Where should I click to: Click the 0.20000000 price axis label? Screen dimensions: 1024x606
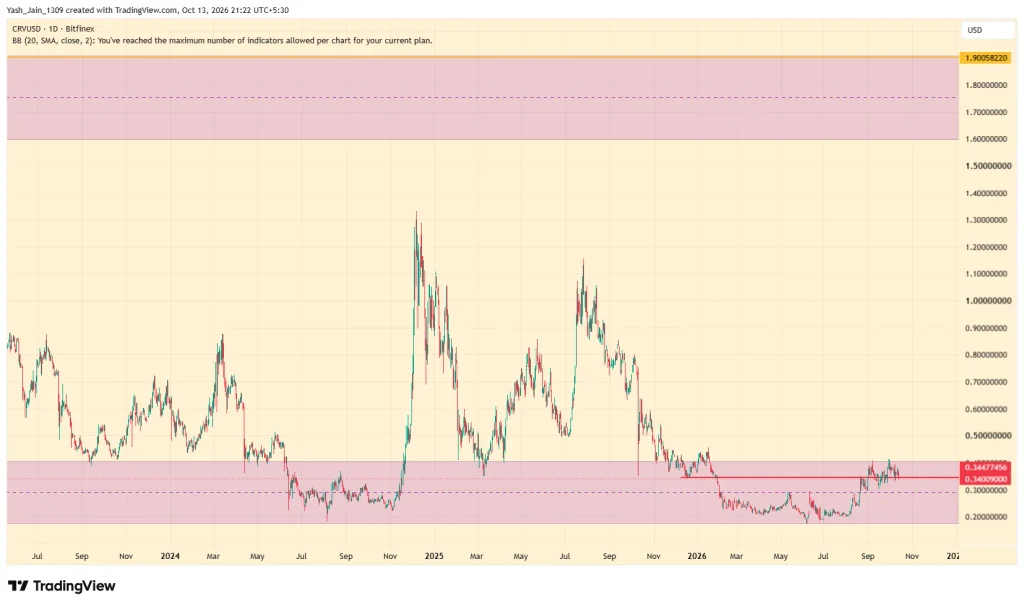(986, 517)
